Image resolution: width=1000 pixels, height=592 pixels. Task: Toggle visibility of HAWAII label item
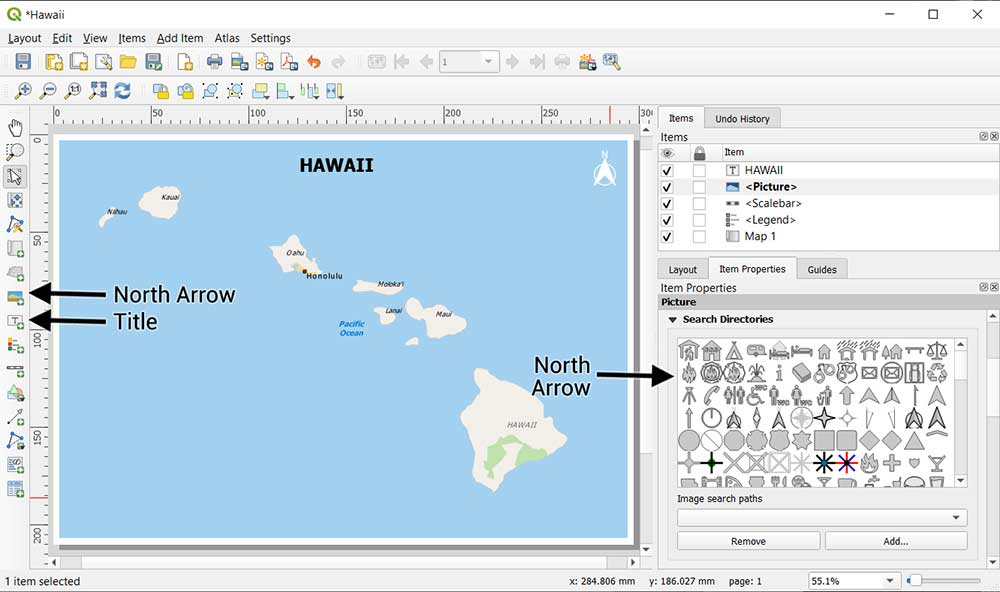[x=667, y=170]
